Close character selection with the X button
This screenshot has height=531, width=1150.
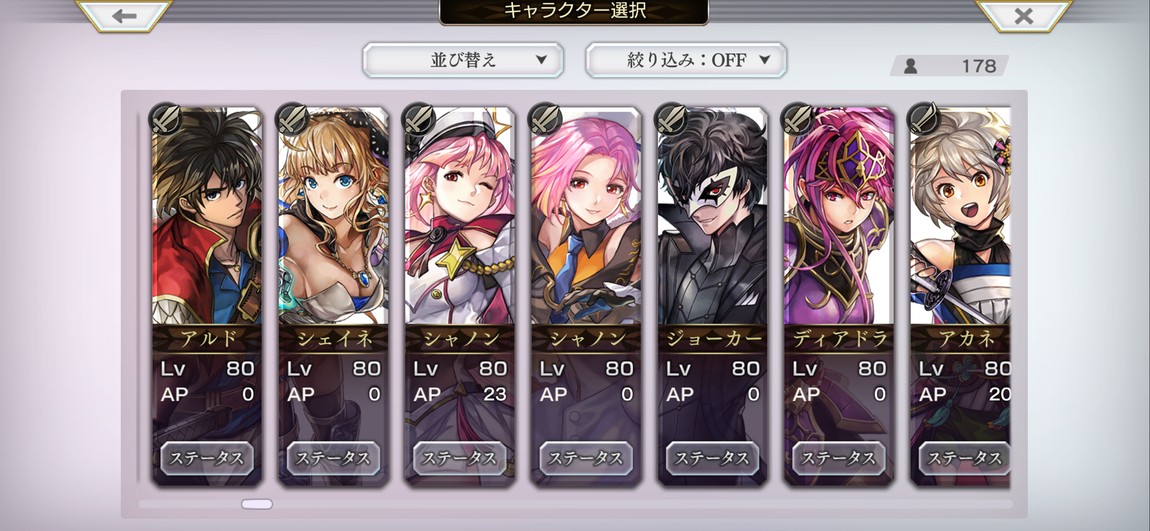point(1024,15)
